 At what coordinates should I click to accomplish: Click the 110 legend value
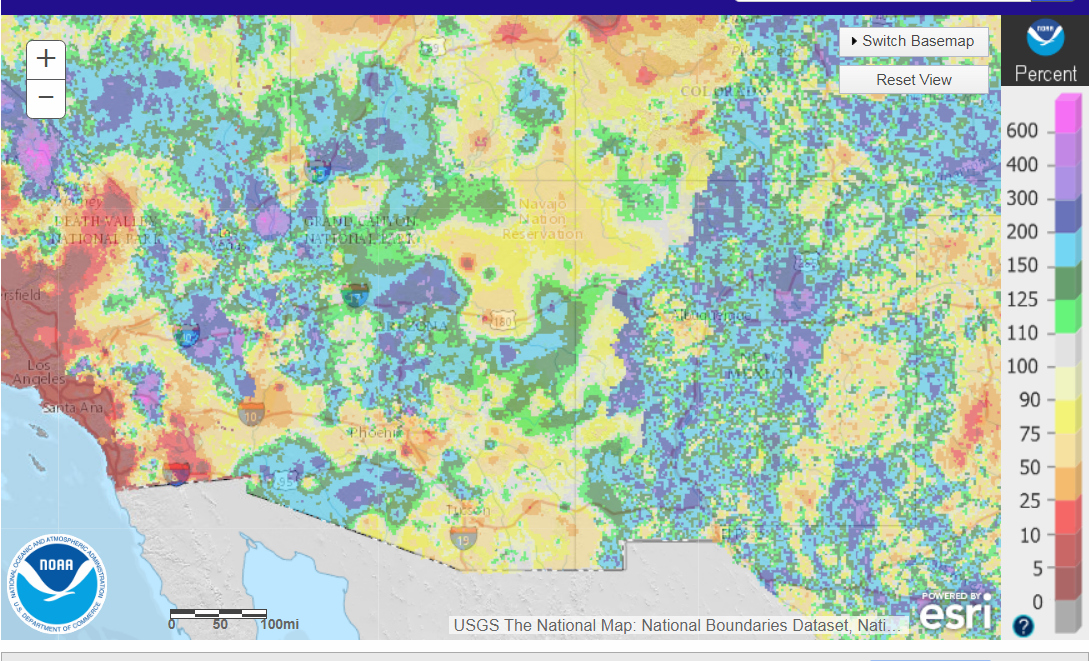(x=1022, y=333)
